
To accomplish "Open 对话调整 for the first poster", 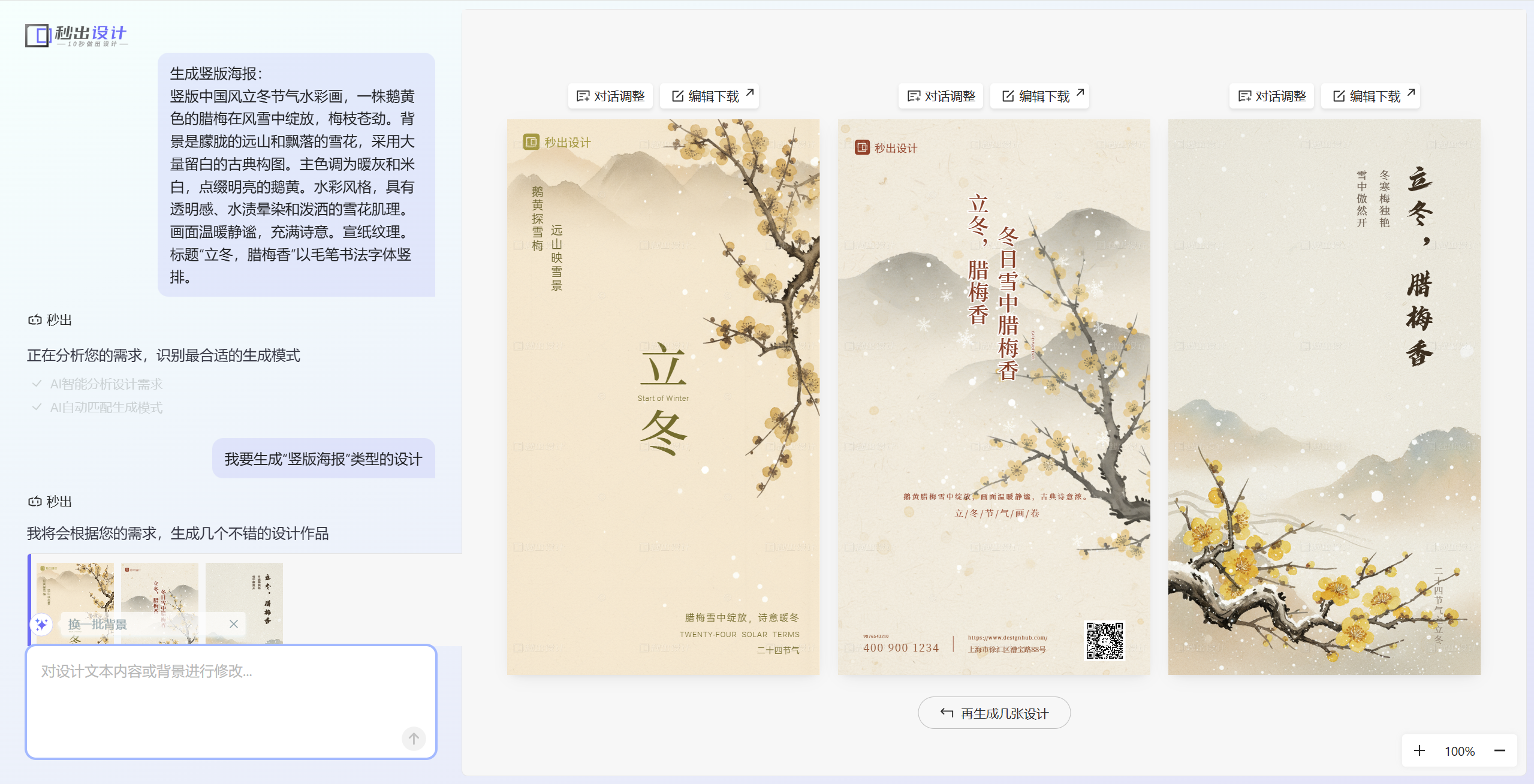I will click(610, 96).
